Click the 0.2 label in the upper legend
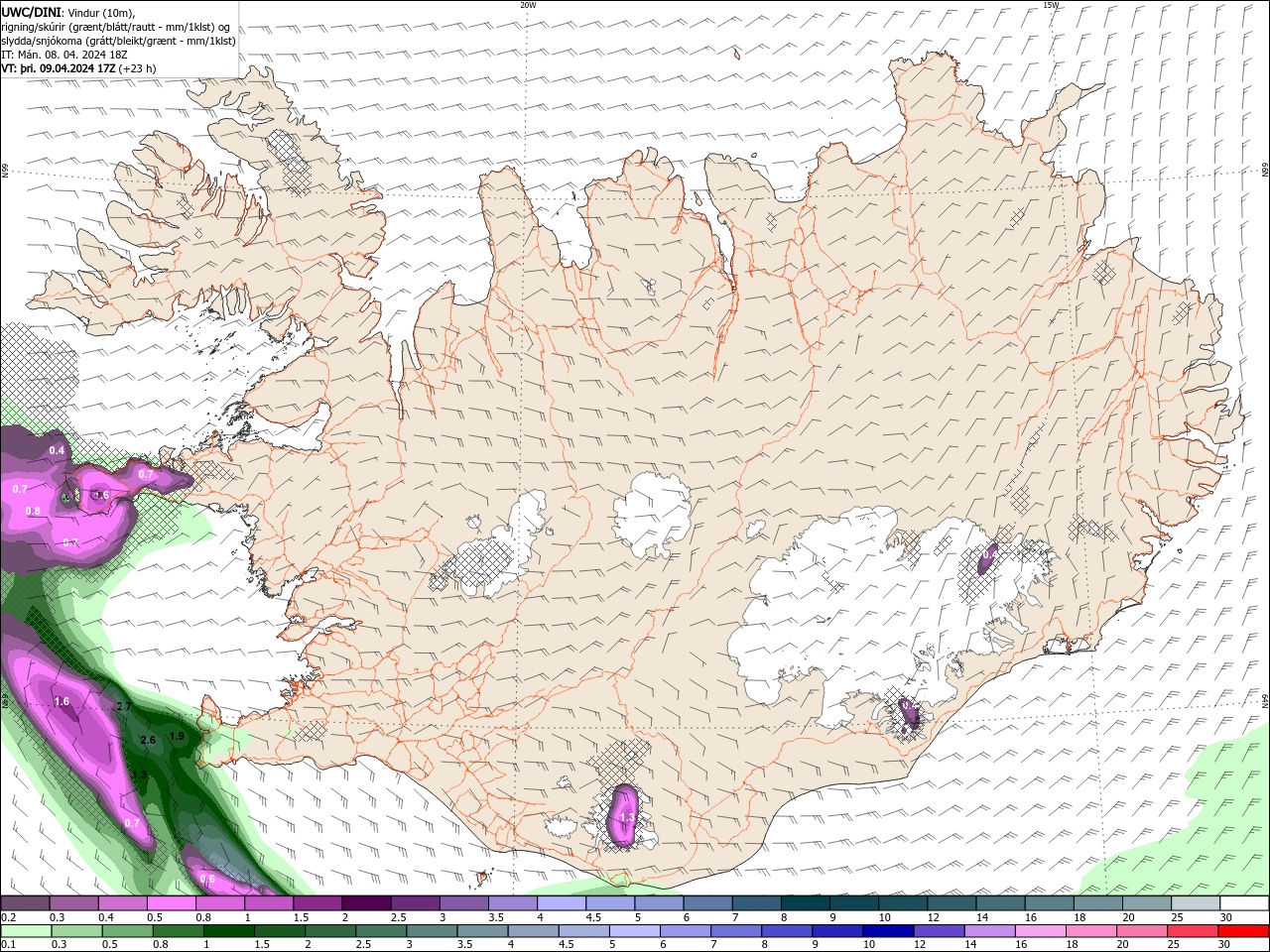This screenshot has height=952, width=1270. coord(8,917)
